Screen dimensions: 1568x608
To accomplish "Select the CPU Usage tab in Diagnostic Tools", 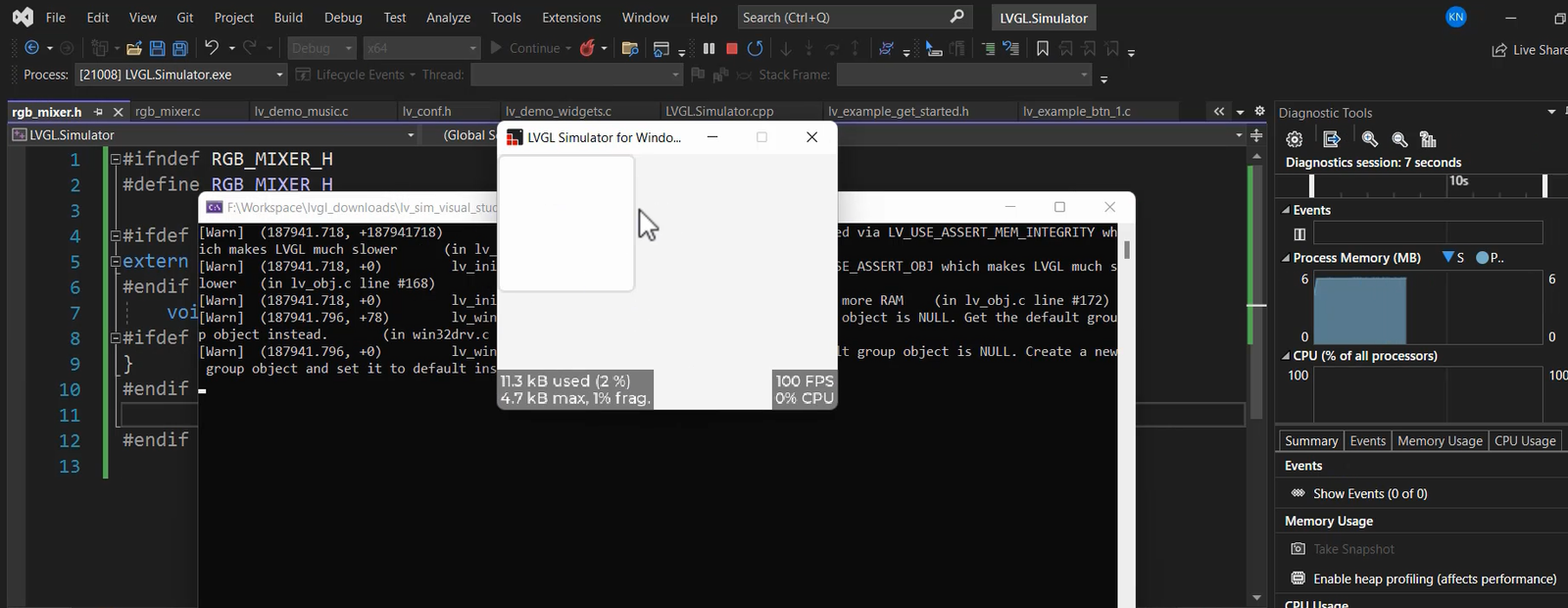I will pyautogui.click(x=1525, y=441).
